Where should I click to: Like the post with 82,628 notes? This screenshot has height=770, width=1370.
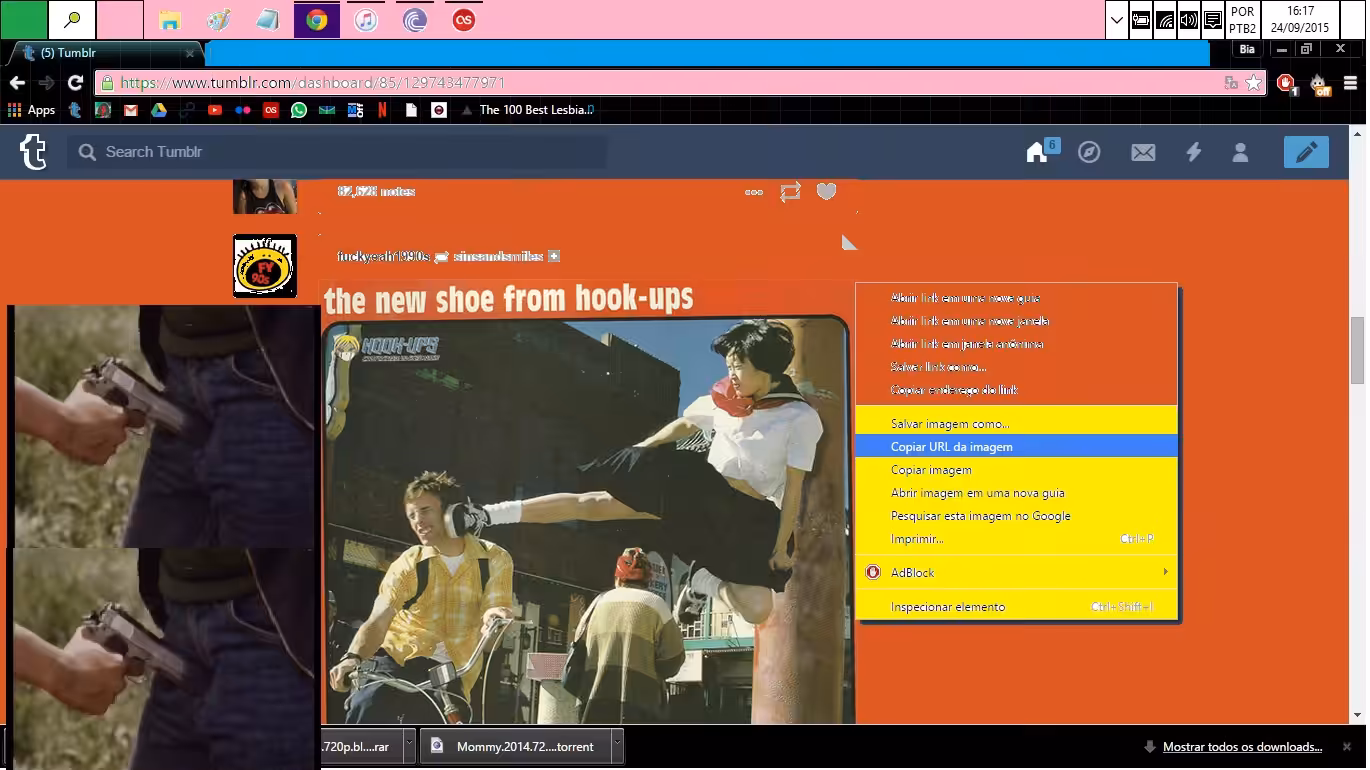coord(826,191)
